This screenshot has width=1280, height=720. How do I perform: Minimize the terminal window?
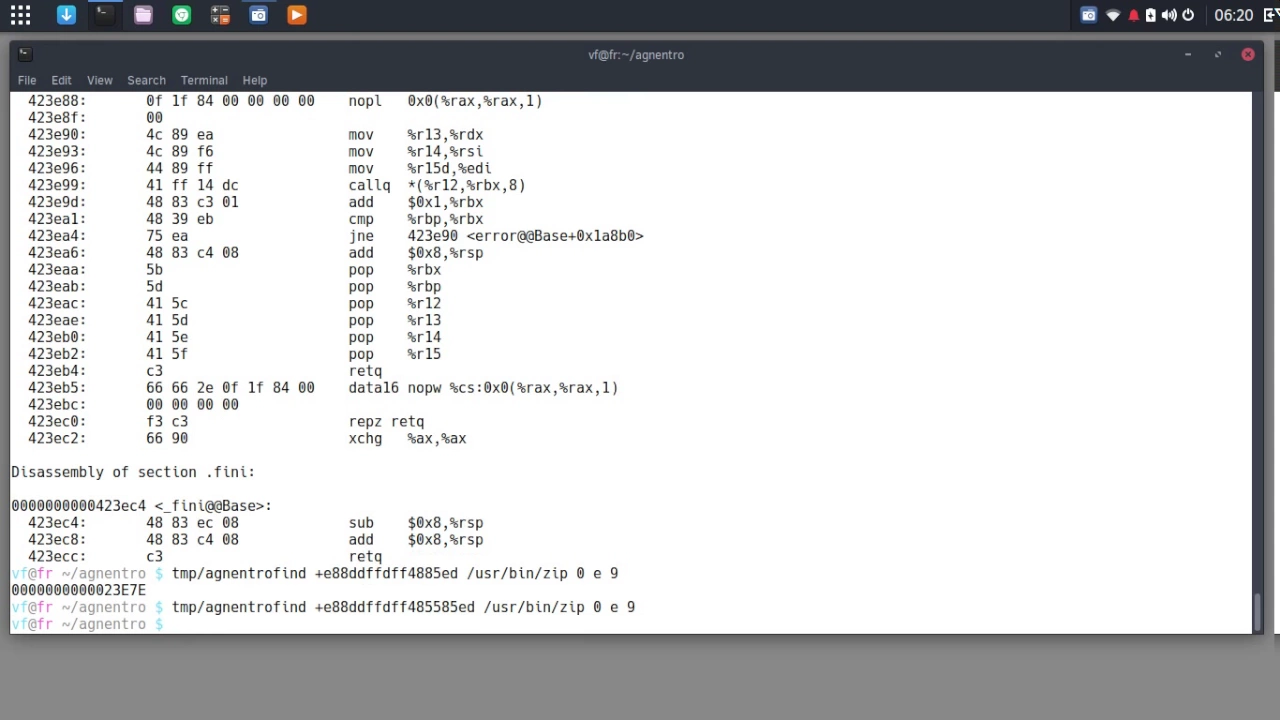(x=1188, y=55)
